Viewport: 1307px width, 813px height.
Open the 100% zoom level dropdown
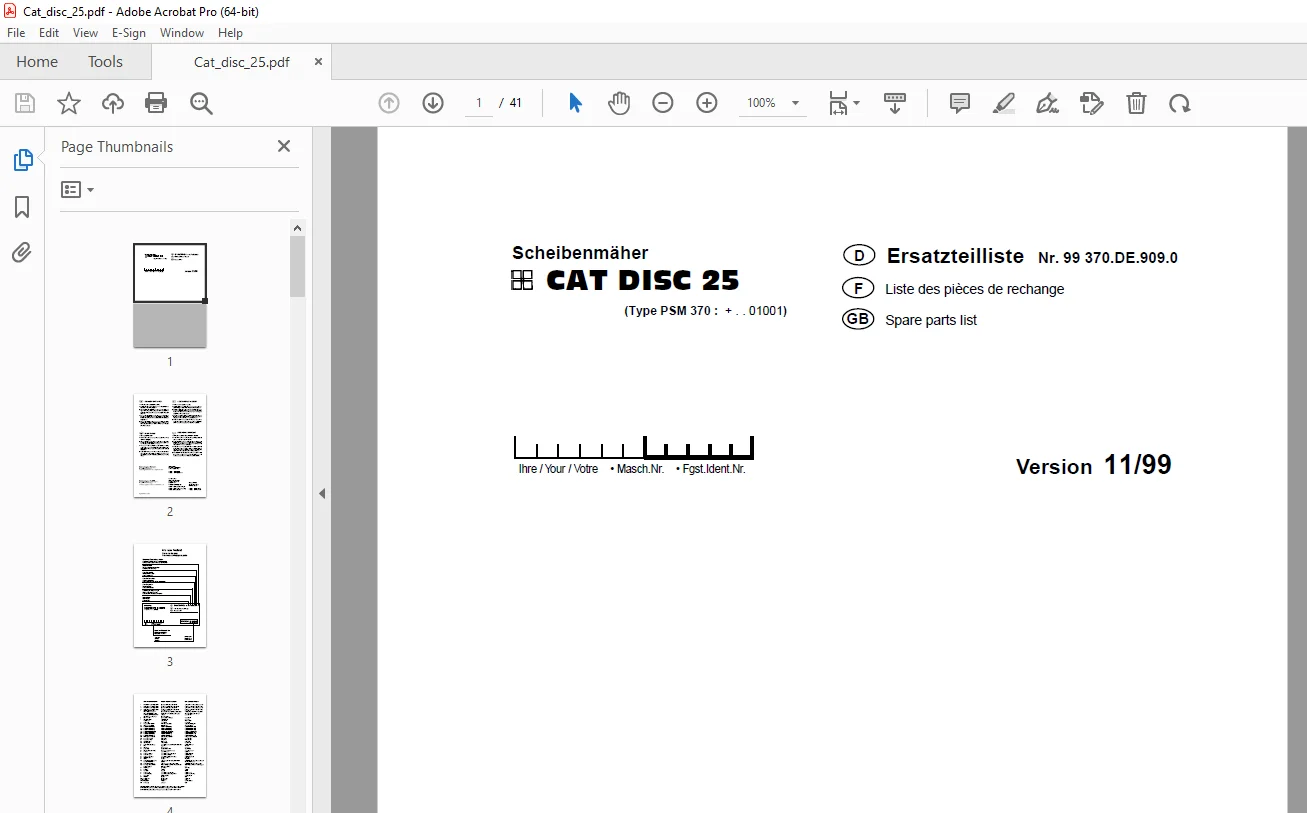click(x=773, y=103)
